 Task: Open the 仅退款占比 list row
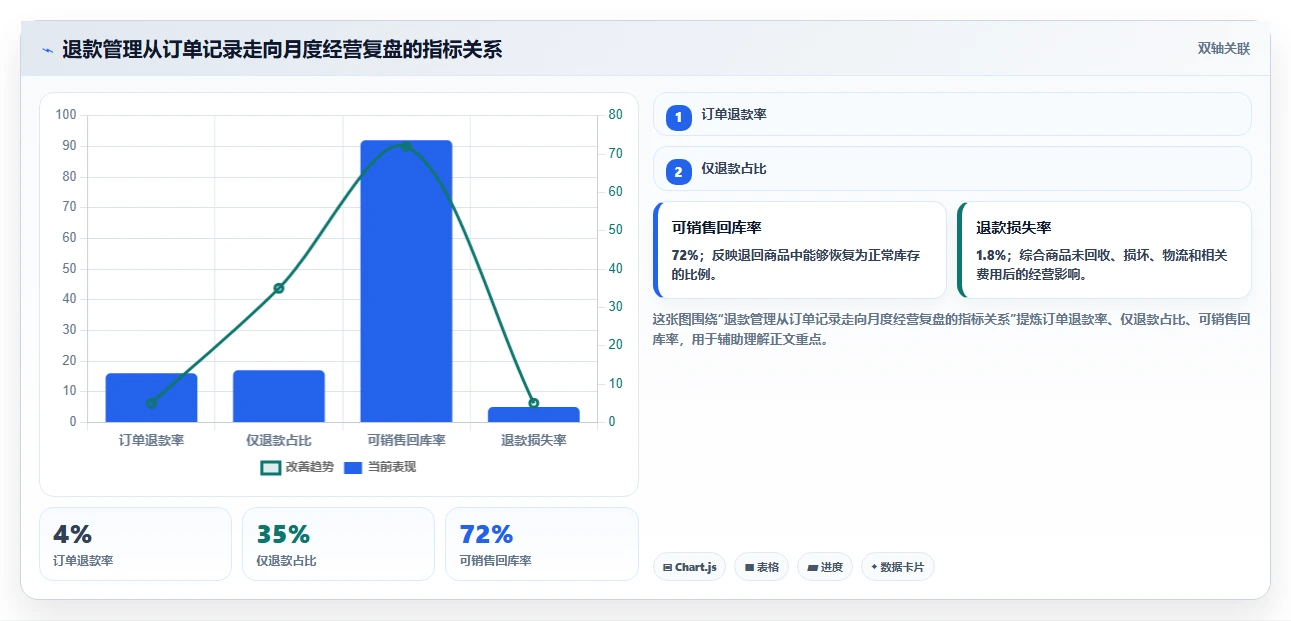952,168
